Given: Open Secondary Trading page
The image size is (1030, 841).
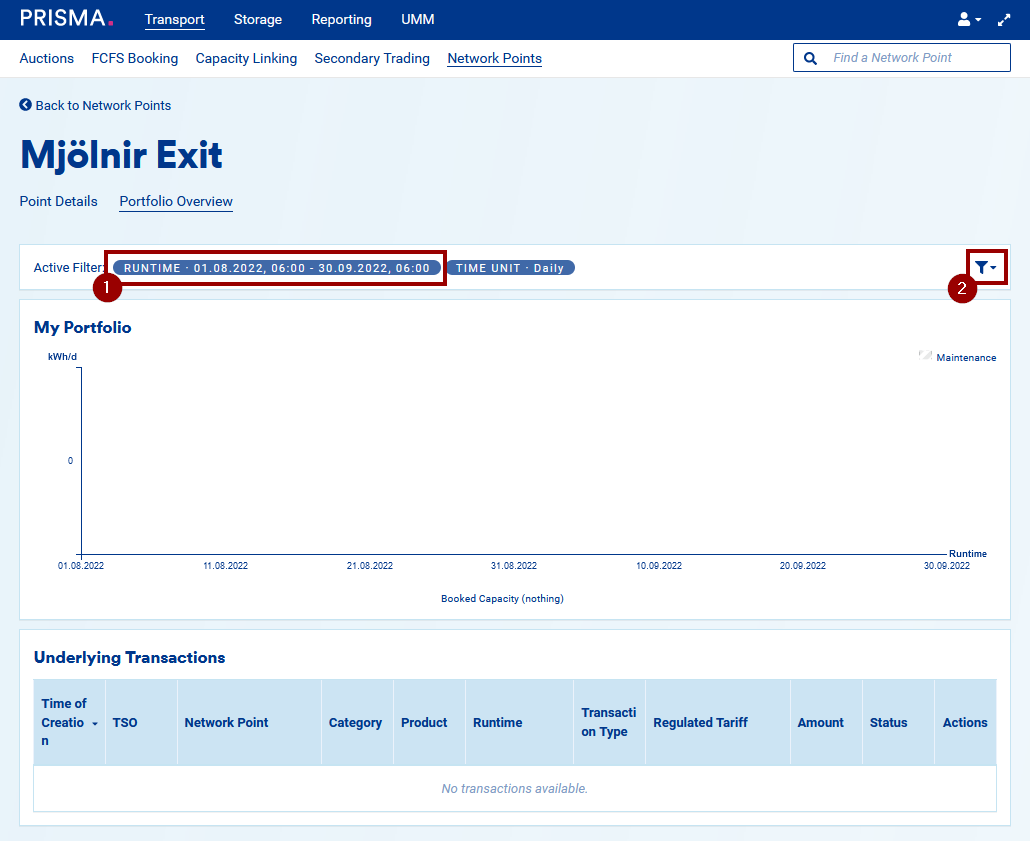Looking at the screenshot, I should click(372, 58).
